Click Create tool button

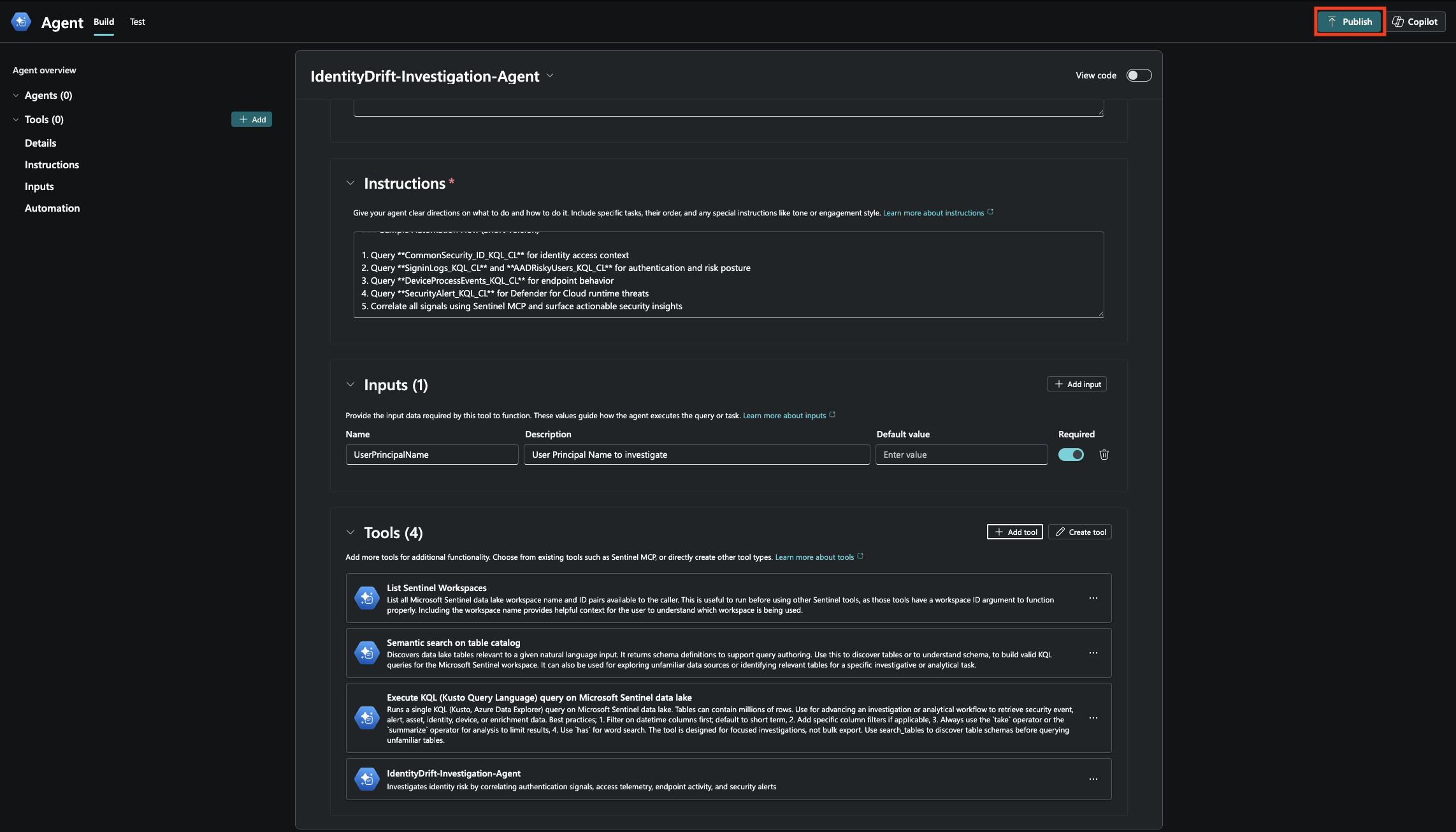click(1080, 532)
